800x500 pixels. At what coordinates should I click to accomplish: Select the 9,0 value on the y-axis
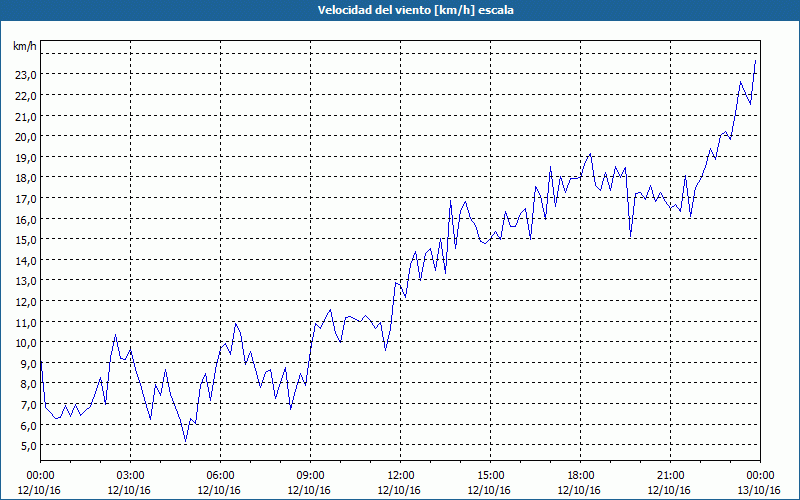coord(29,364)
